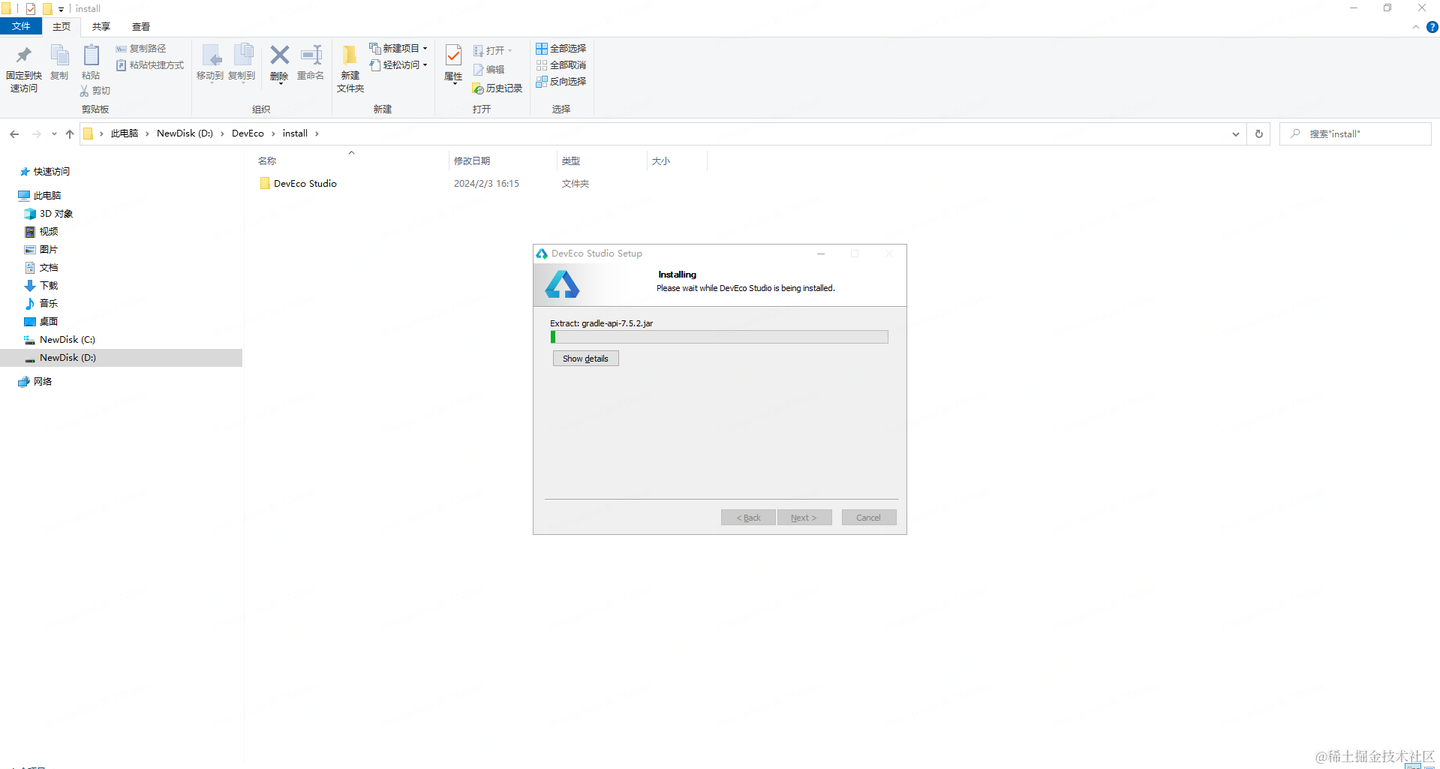Click the Forward navigation arrow
This screenshot has width=1440, height=769.
[36, 134]
